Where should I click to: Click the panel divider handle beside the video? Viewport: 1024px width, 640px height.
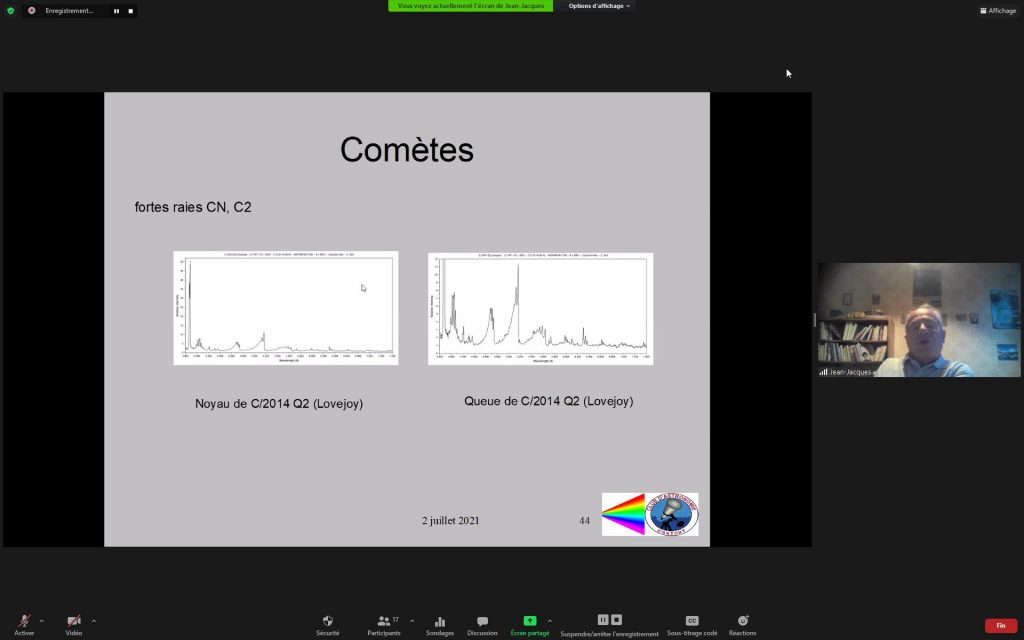pos(814,320)
